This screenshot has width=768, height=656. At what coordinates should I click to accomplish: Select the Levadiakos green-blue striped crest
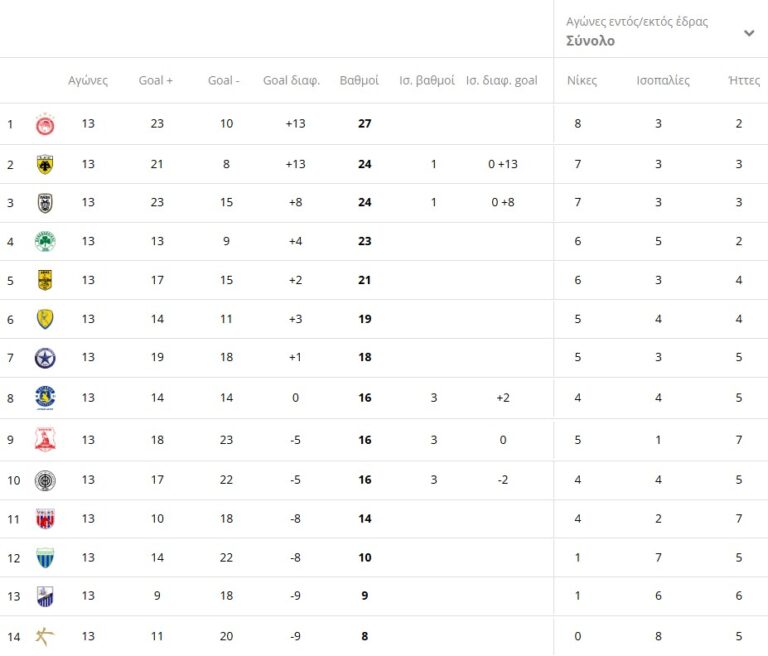(x=45, y=558)
